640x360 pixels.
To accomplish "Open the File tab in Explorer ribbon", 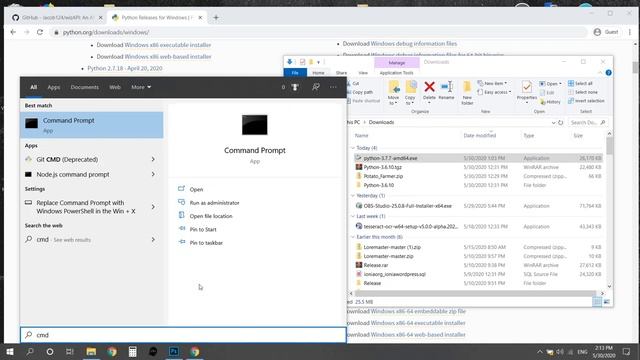I will (295, 73).
